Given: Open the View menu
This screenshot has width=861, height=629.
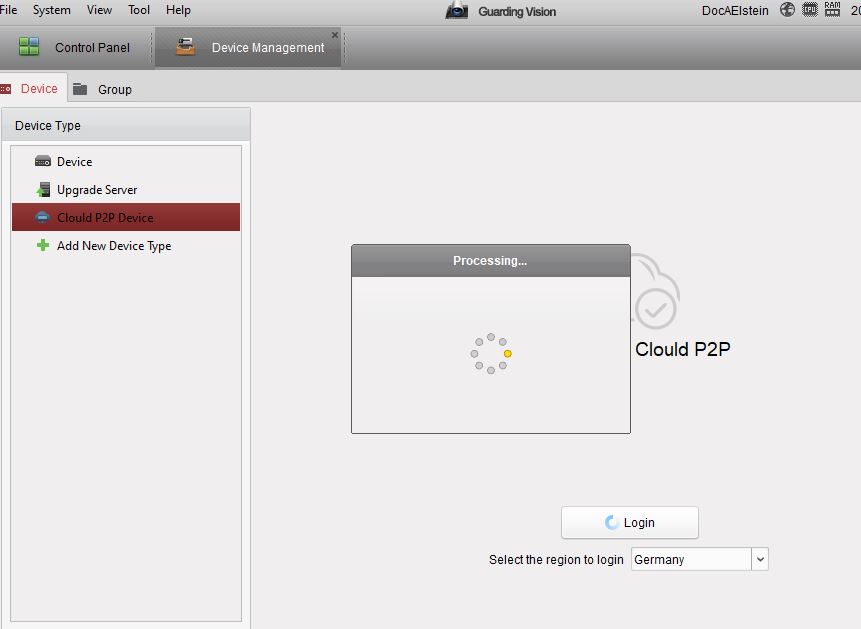Looking at the screenshot, I should point(99,10).
